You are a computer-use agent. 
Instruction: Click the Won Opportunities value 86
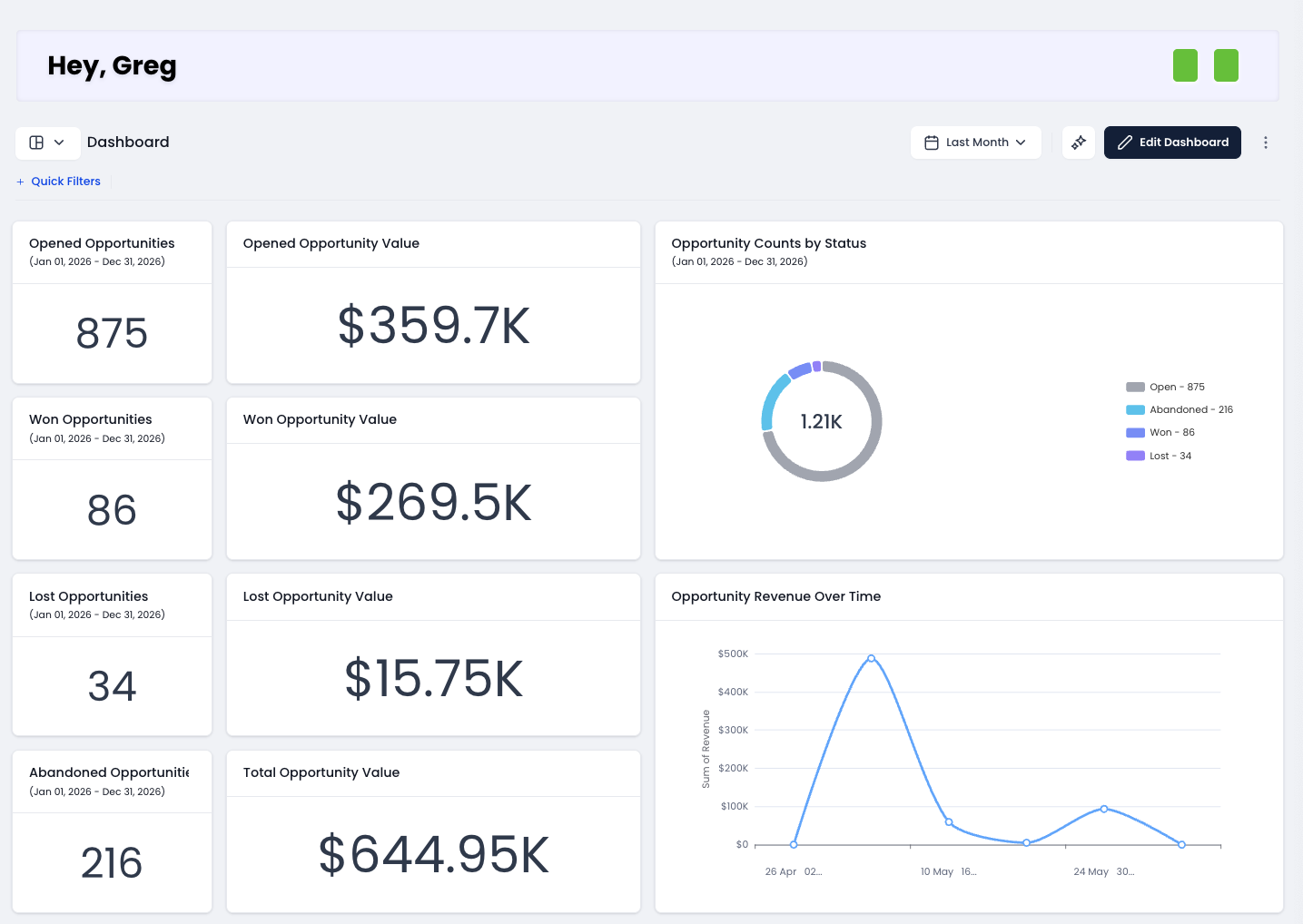click(112, 510)
